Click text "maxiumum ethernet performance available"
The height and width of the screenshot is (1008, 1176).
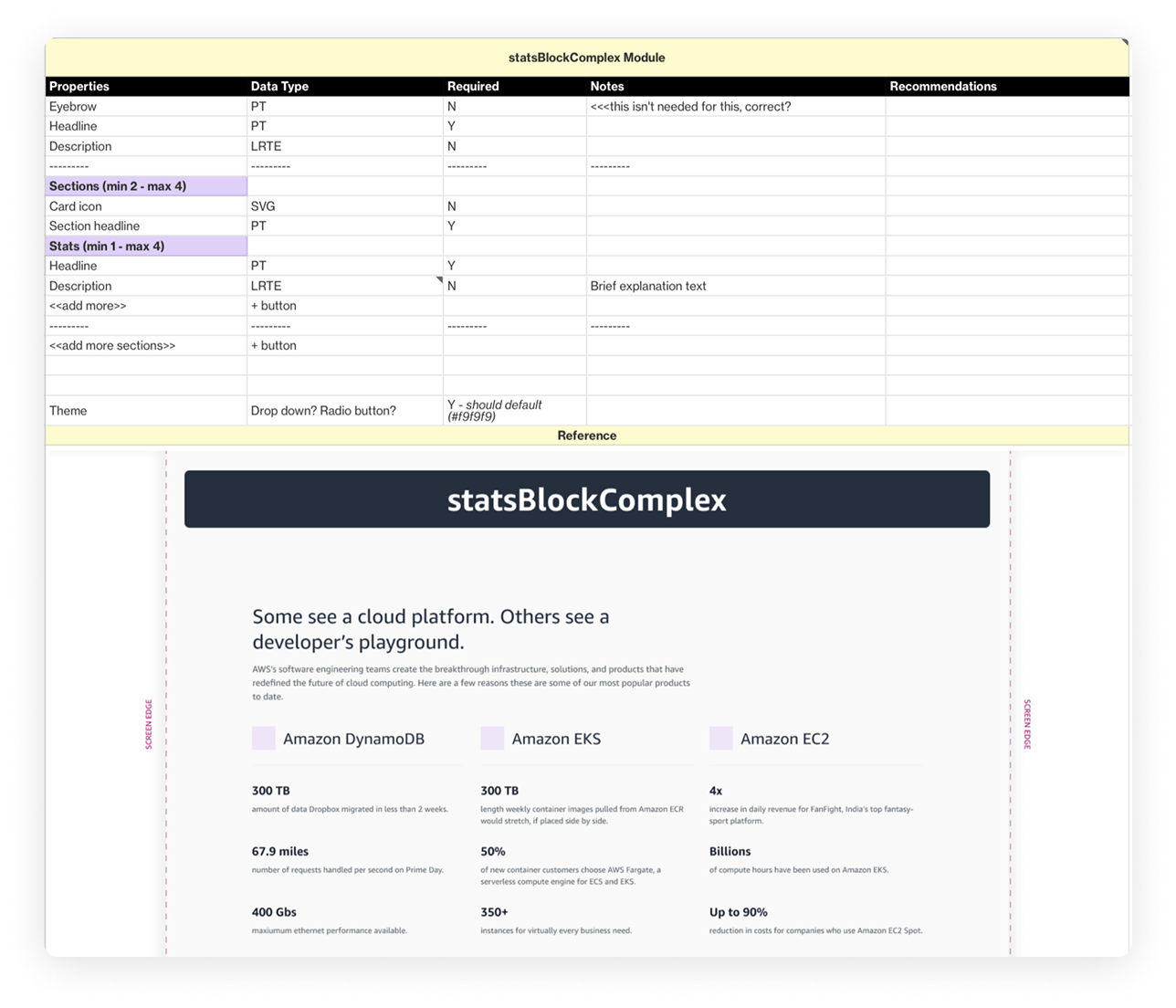coord(330,931)
